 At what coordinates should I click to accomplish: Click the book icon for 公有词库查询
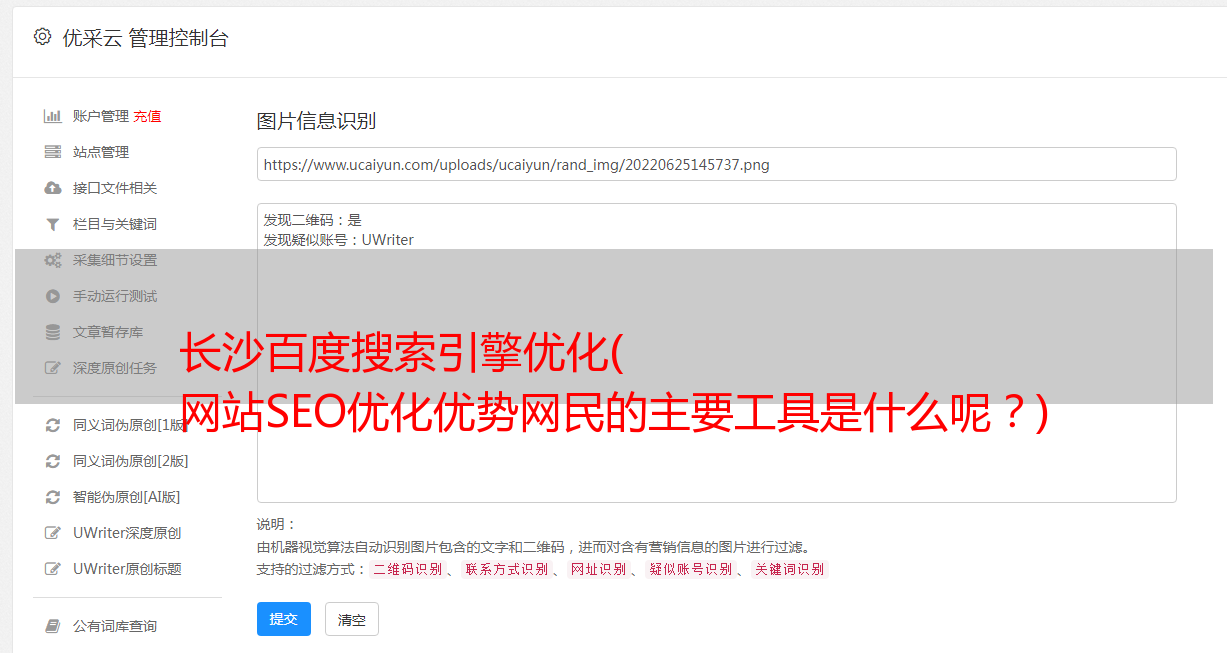53,626
